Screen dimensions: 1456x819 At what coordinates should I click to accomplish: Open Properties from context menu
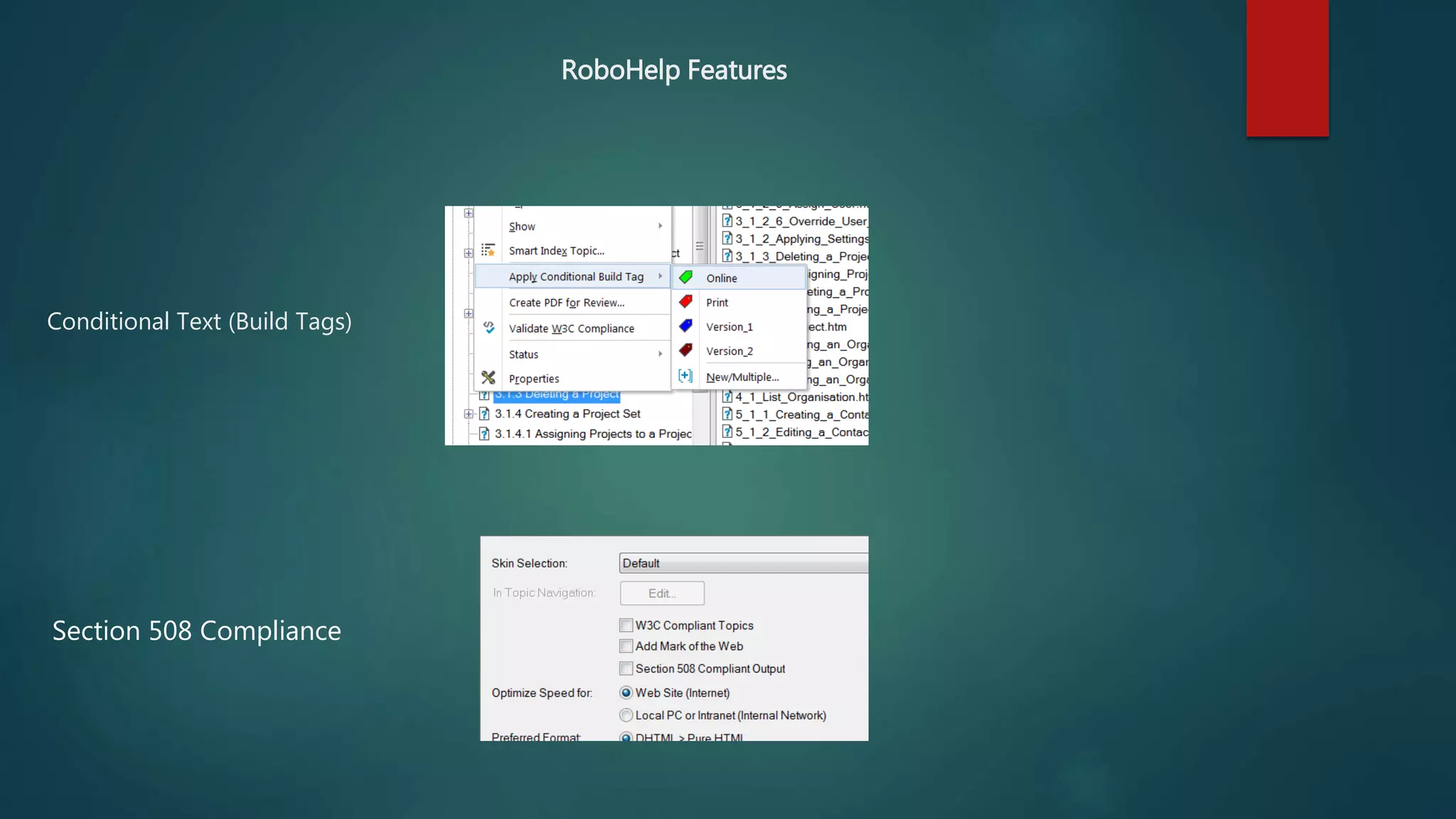tap(572, 378)
